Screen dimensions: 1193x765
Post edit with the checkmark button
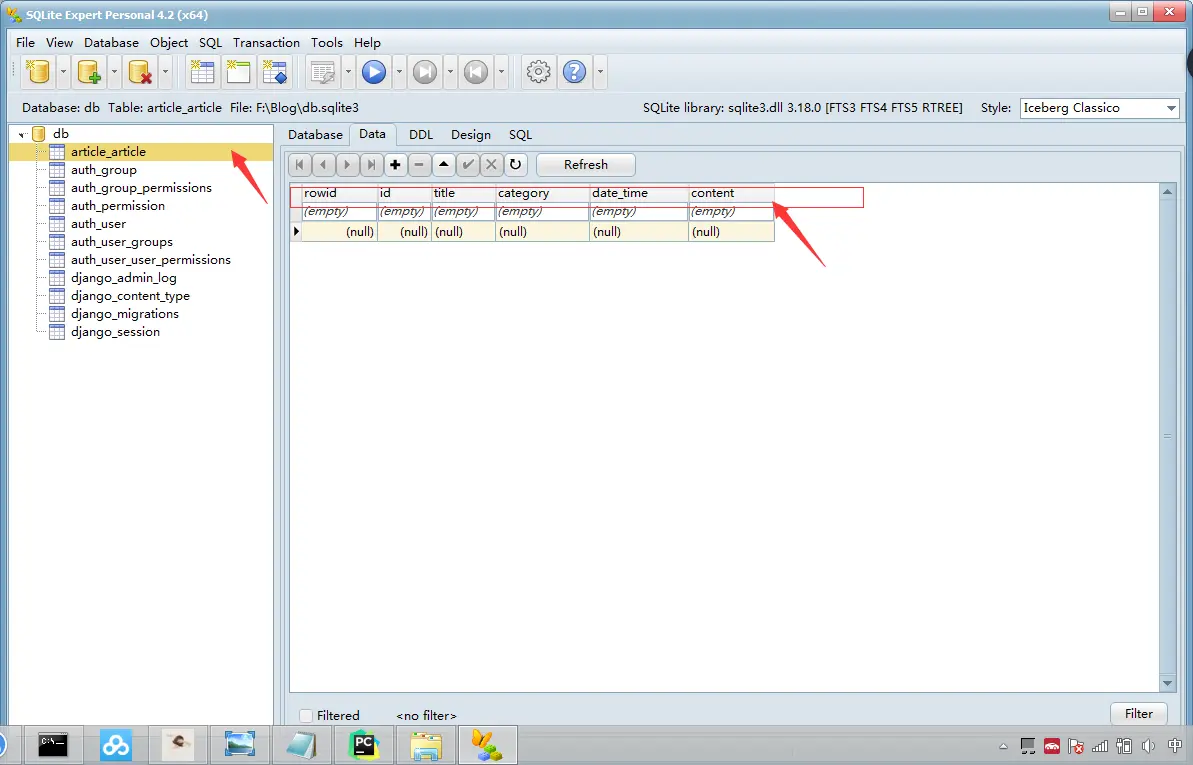(x=467, y=164)
